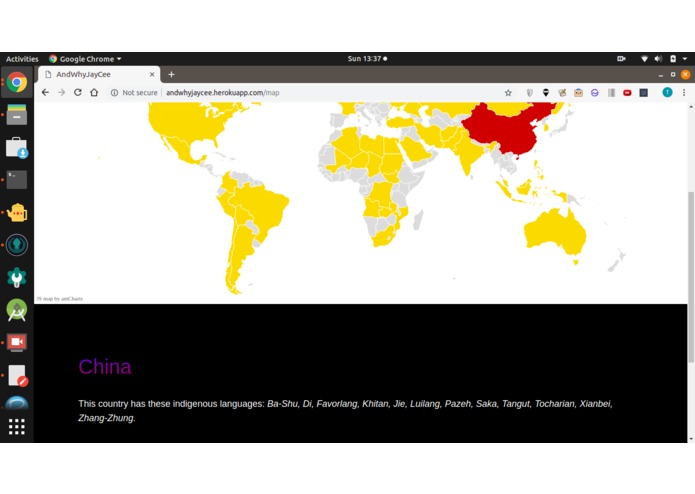695x494 pixels.
Task: Click the language name Xianbei
Action: coord(595,404)
